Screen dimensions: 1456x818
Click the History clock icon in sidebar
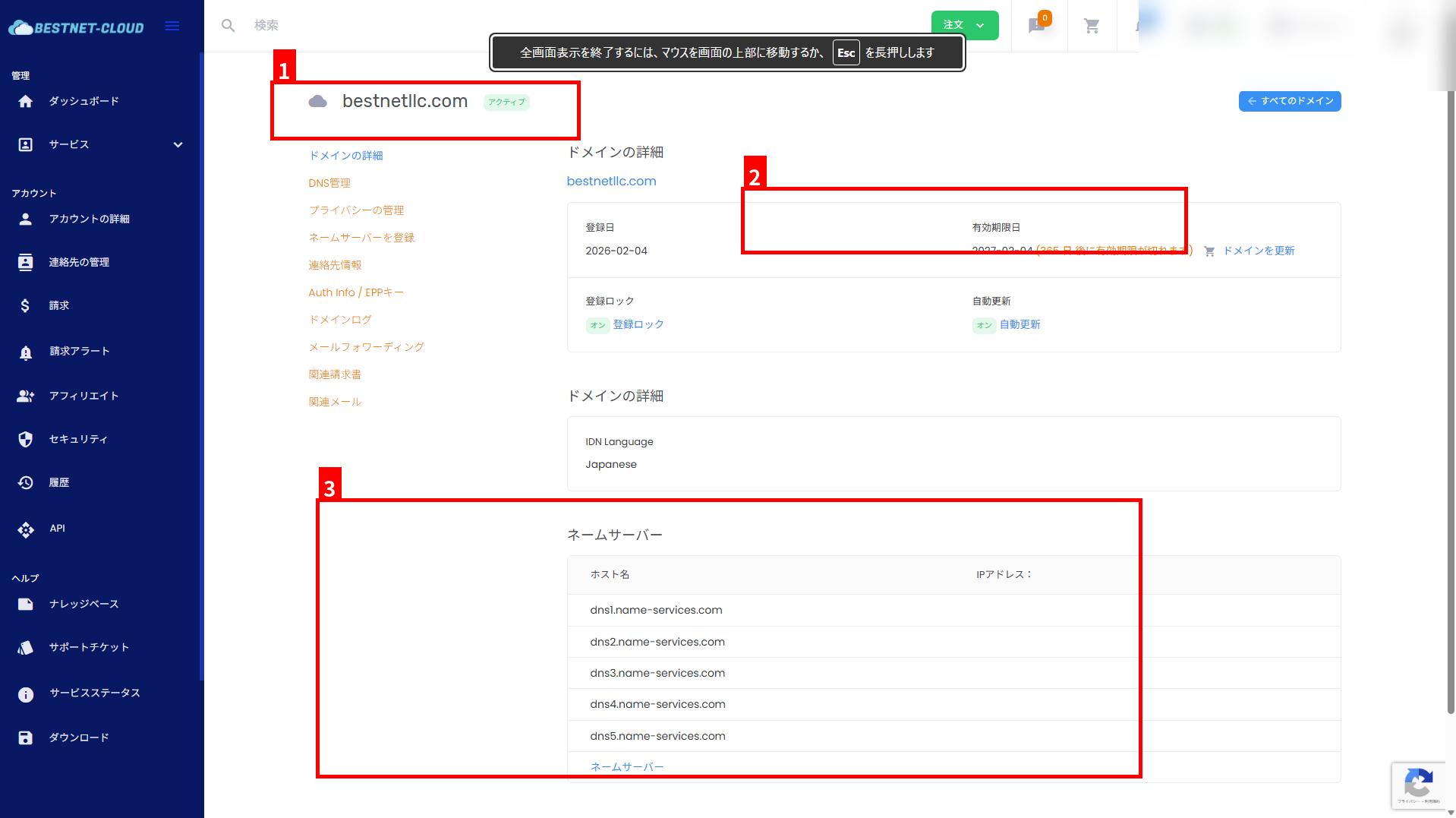click(x=26, y=482)
